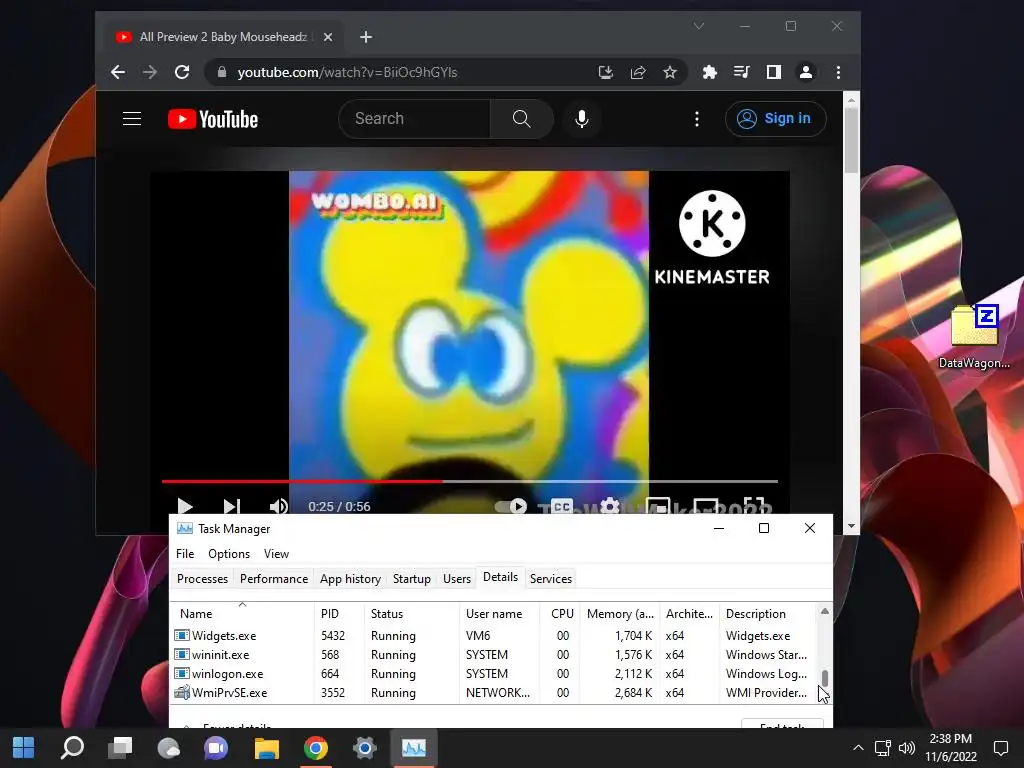The image size is (1024, 768).
Task: Switch to the App history tab
Action: click(350, 579)
